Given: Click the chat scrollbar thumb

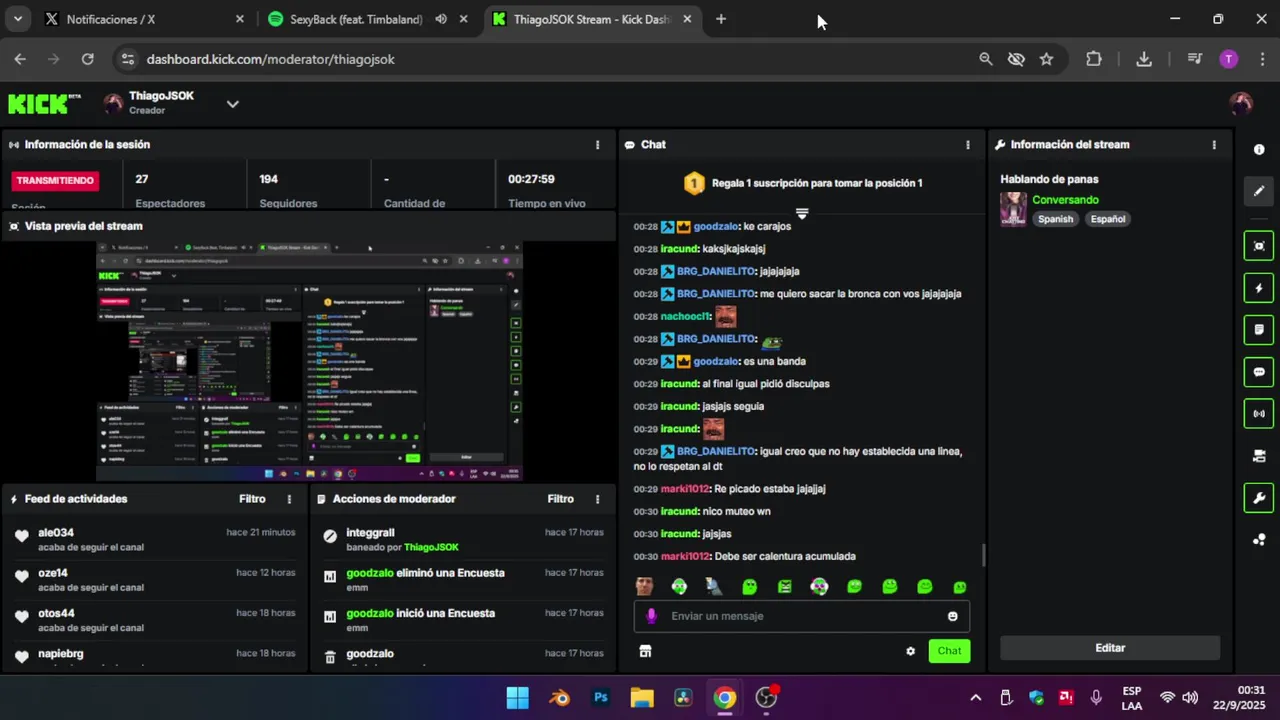Looking at the screenshot, I should pyautogui.click(x=983, y=555).
